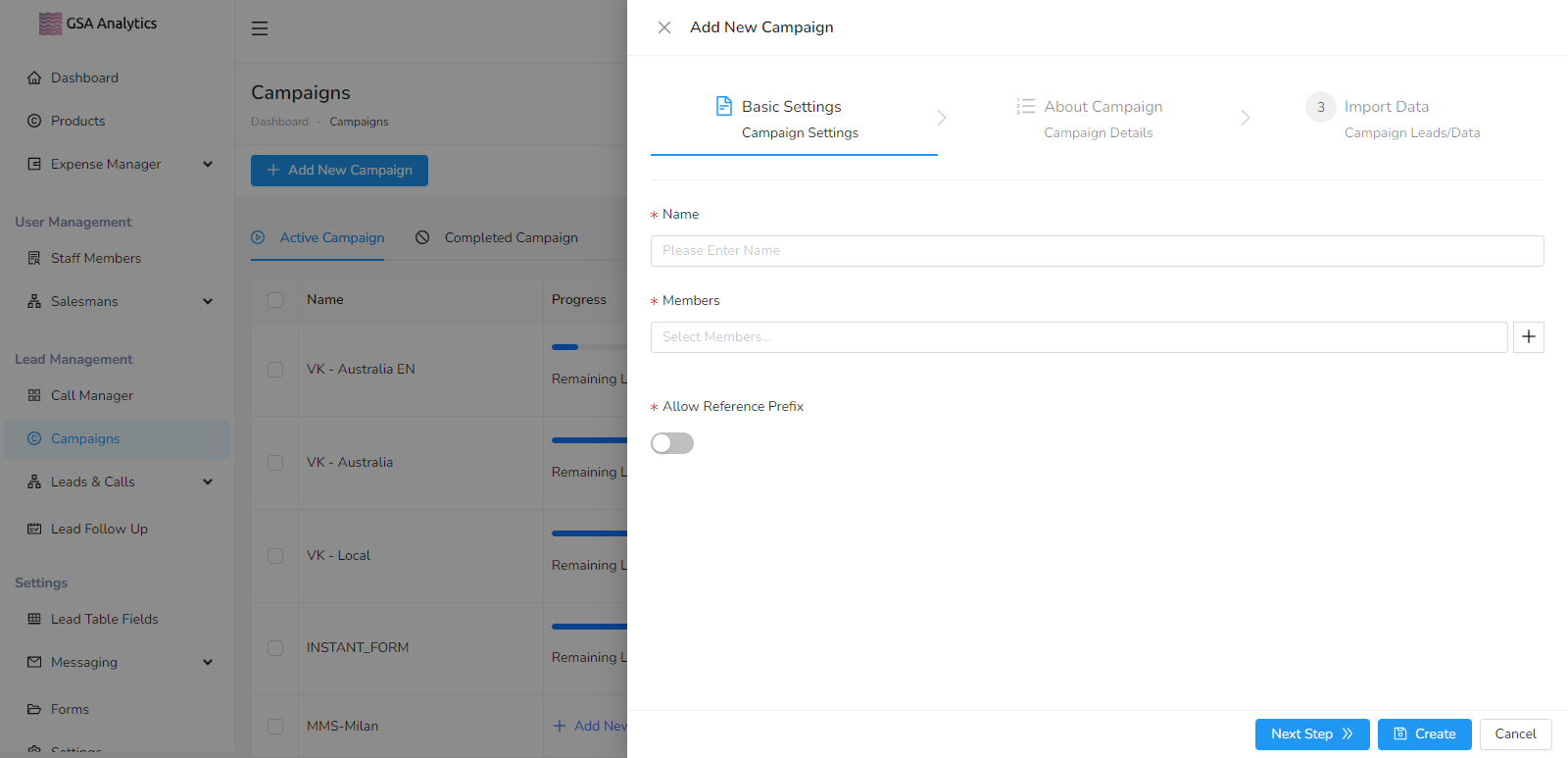Screen dimensions: 1568x758
Task: Click the Messaging envelope icon
Action: [34, 662]
